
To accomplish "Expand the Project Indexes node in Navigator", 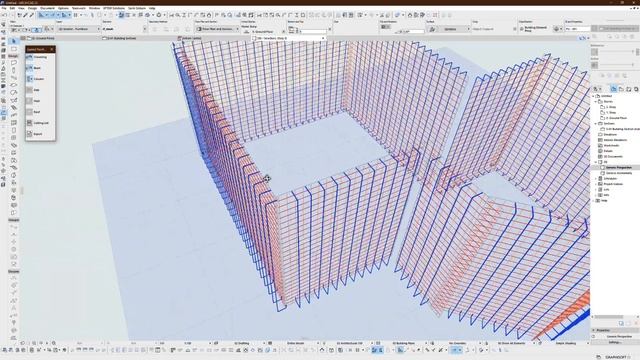I will (596, 184).
